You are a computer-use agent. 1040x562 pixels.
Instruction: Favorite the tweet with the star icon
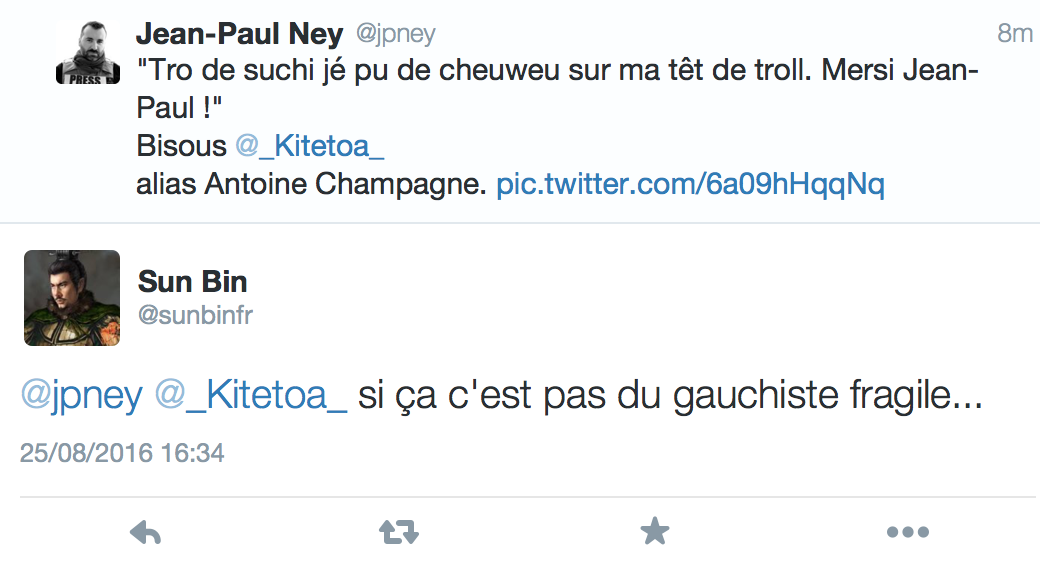click(655, 531)
